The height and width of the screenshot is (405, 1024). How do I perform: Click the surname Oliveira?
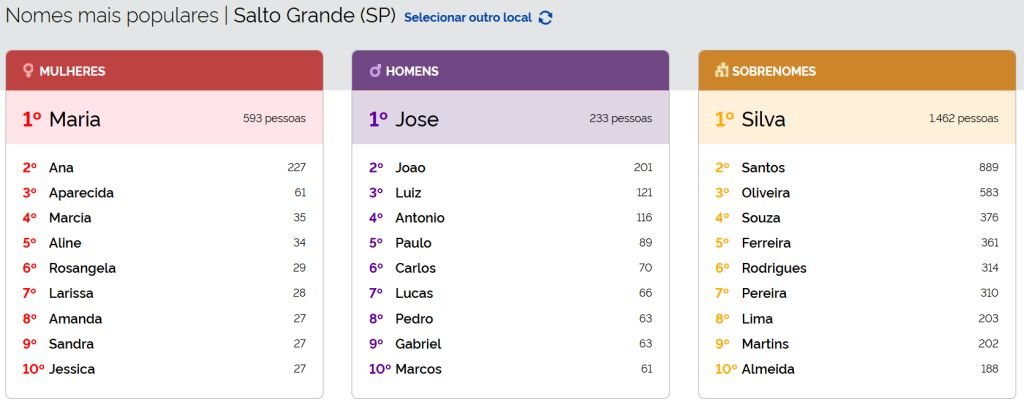(x=766, y=193)
